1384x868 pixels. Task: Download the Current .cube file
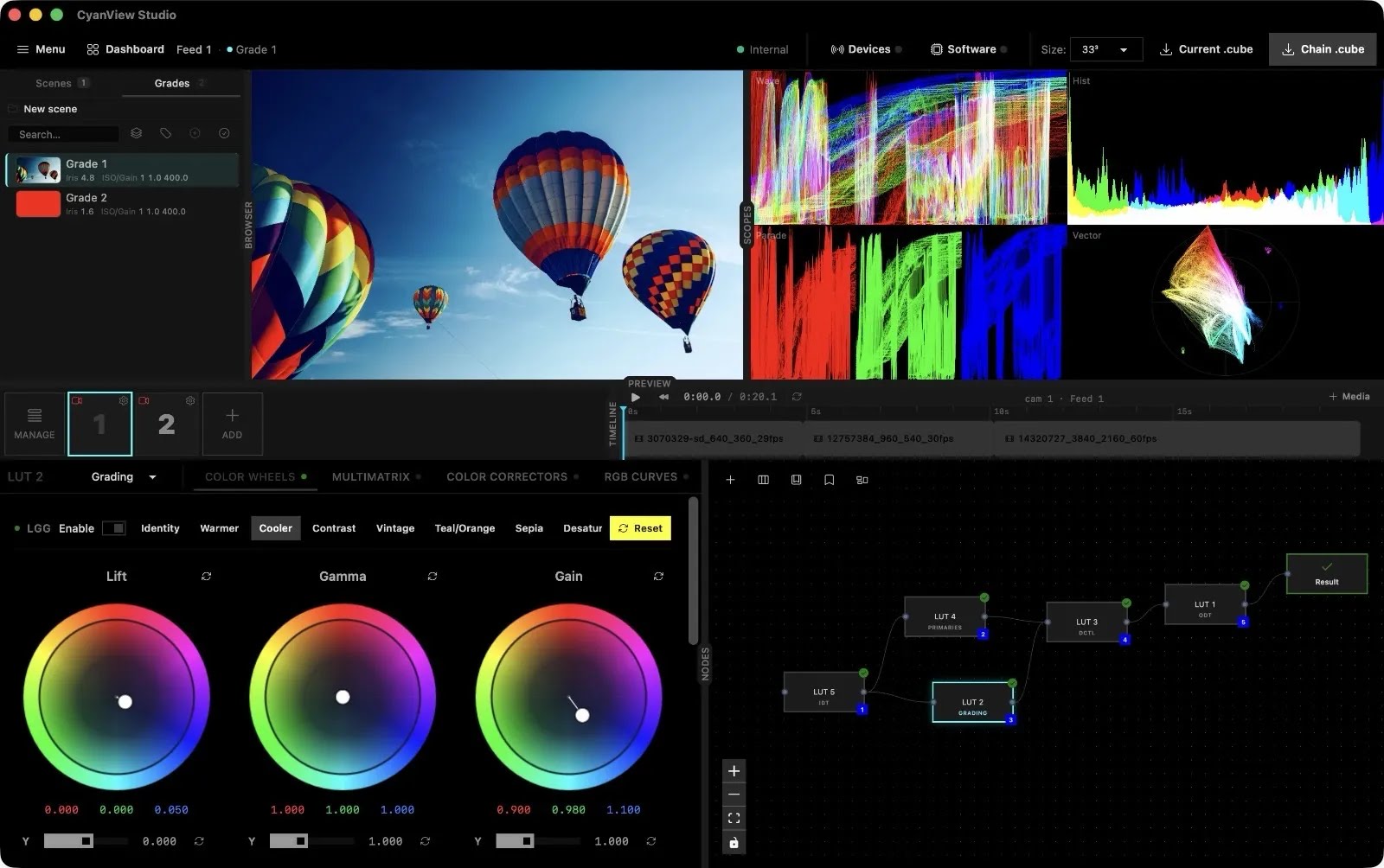click(1206, 49)
